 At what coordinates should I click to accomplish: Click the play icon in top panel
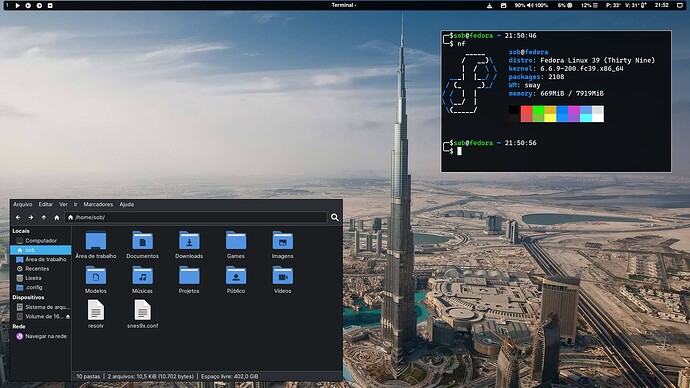pyautogui.click(x=18, y=5)
